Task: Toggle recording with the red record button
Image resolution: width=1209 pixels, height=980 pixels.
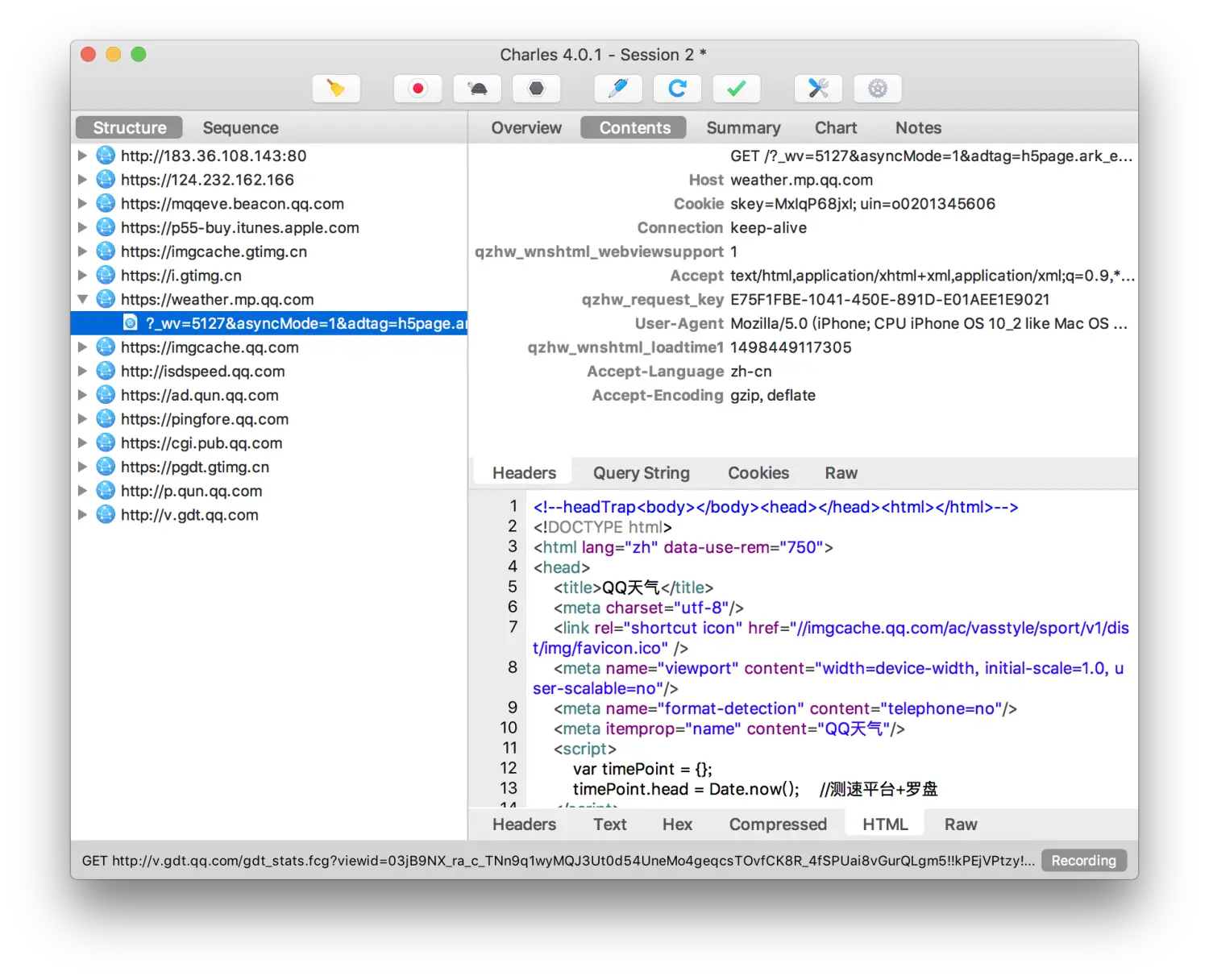Action: tap(418, 89)
